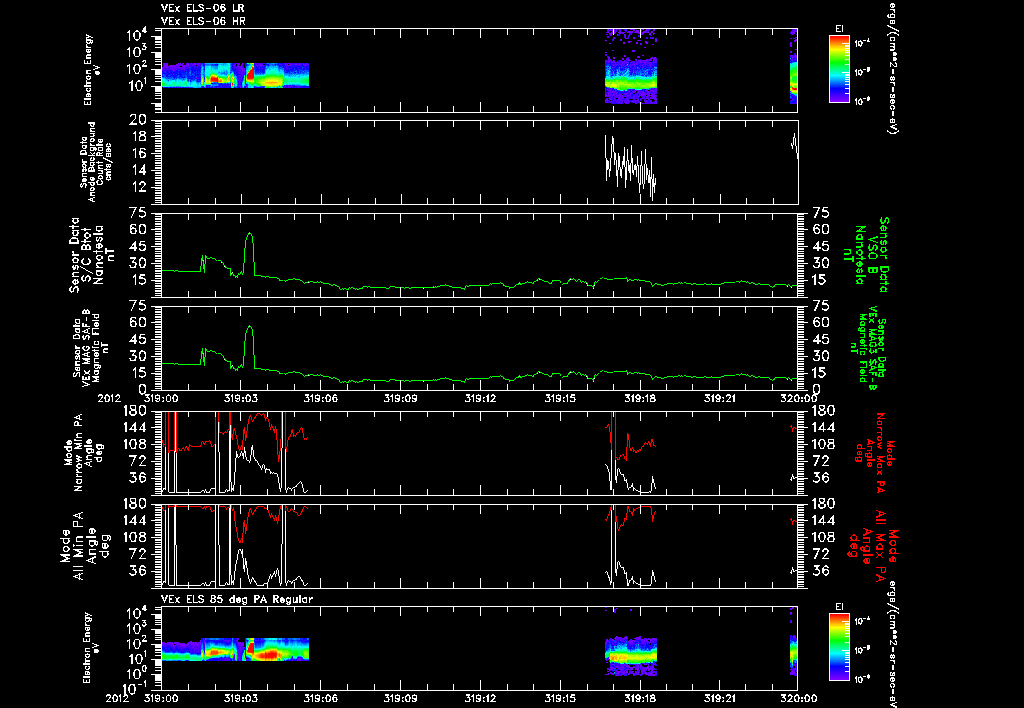This screenshot has width=1024, height=708.
Task: Select the white "VEx MAG SAF-B Magnetic Field" label
Action: (91, 347)
